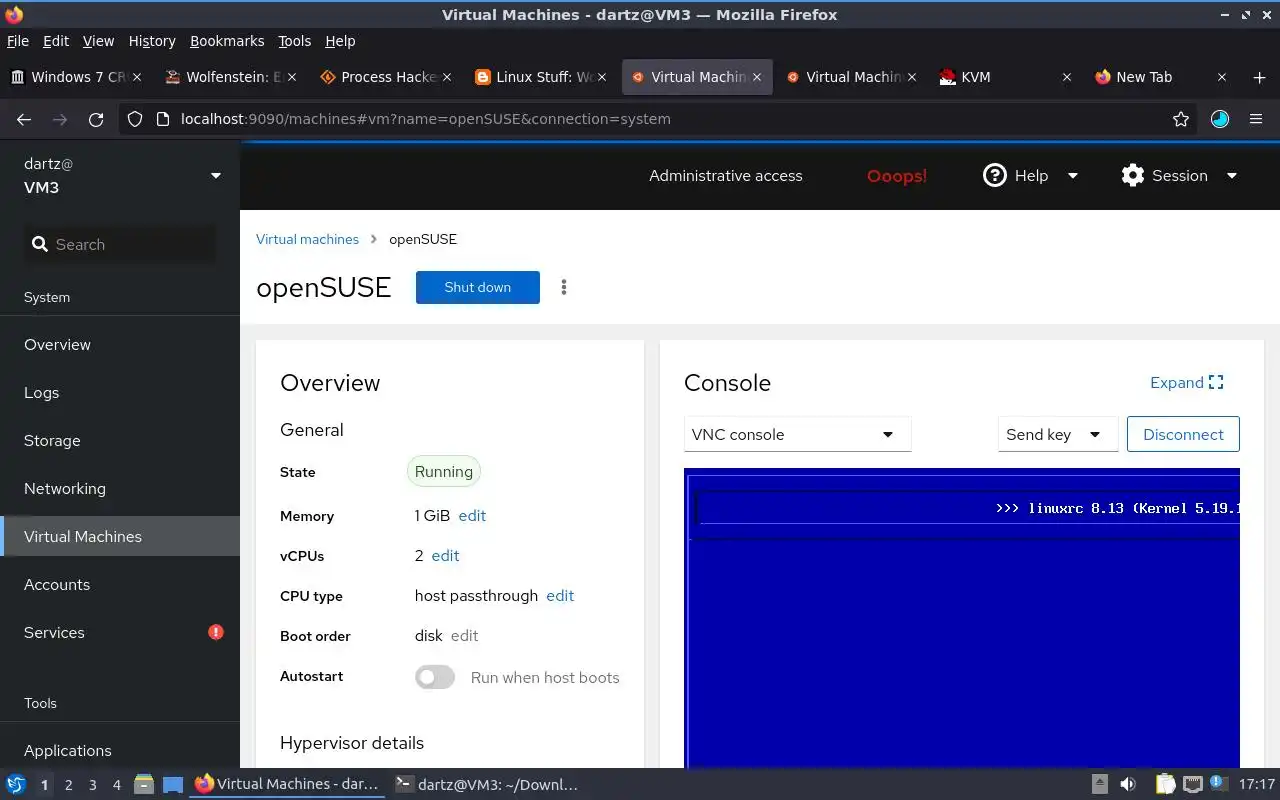This screenshot has height=800, width=1280.
Task: Click the Expand console fullscreen icon
Action: coord(1216,382)
